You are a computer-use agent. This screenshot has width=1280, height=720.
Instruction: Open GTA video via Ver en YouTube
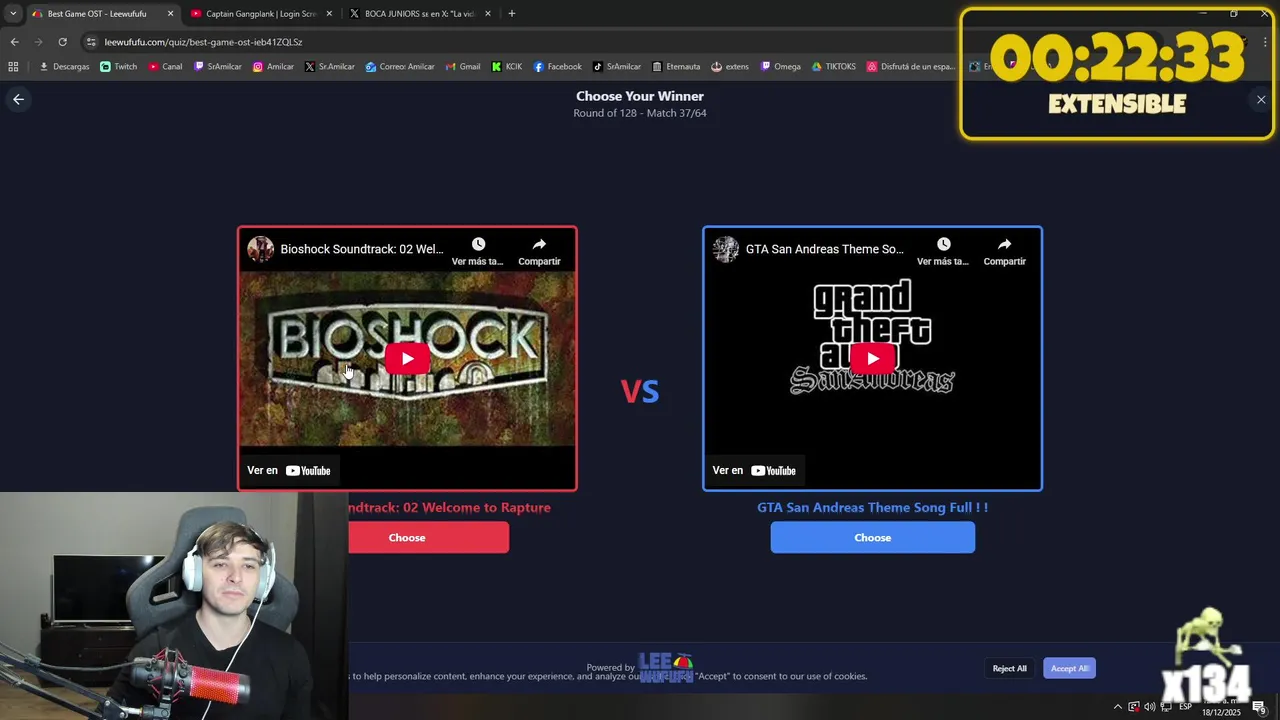point(754,470)
